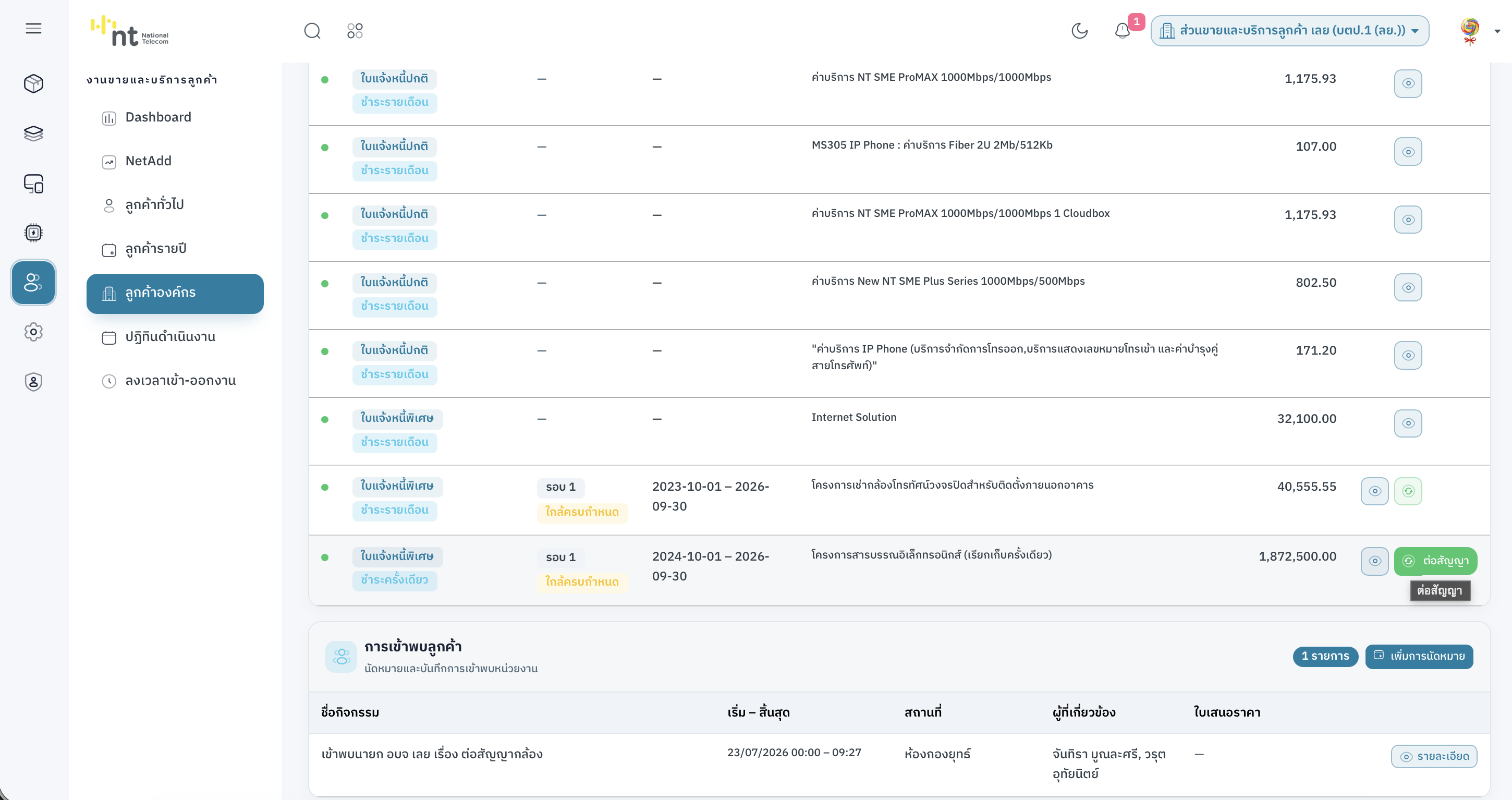This screenshot has width=1512, height=800.
Task: Click the cube icon in left rail
Action: click(x=33, y=83)
